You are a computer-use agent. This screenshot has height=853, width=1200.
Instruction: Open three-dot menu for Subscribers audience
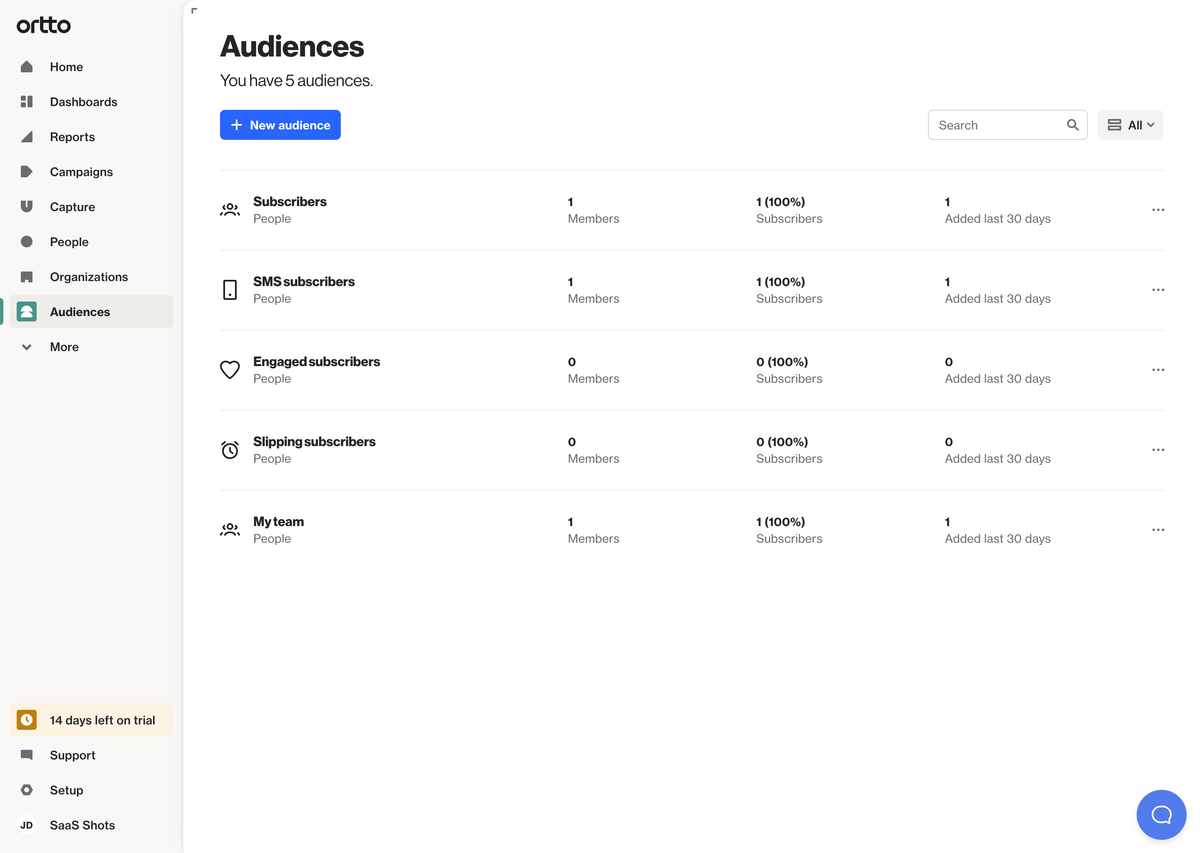point(1157,210)
